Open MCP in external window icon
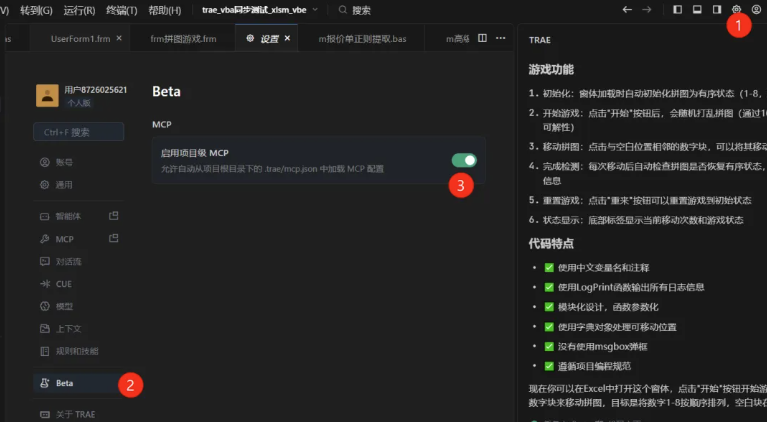767x422 pixels. (x=113, y=238)
